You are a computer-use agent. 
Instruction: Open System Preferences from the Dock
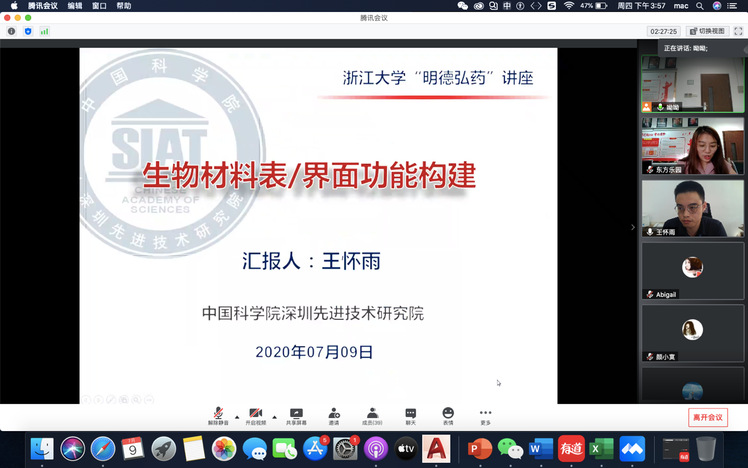[345, 448]
